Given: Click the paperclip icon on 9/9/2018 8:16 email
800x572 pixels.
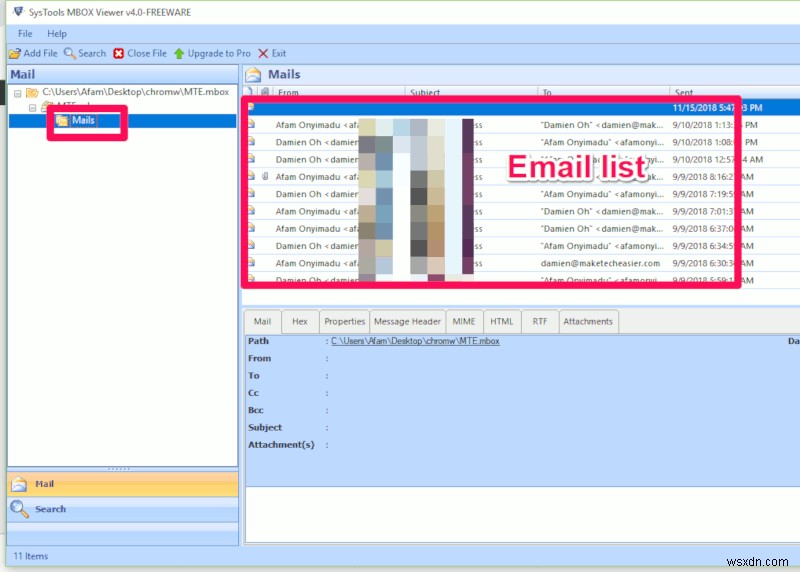Looking at the screenshot, I should coord(265,177).
